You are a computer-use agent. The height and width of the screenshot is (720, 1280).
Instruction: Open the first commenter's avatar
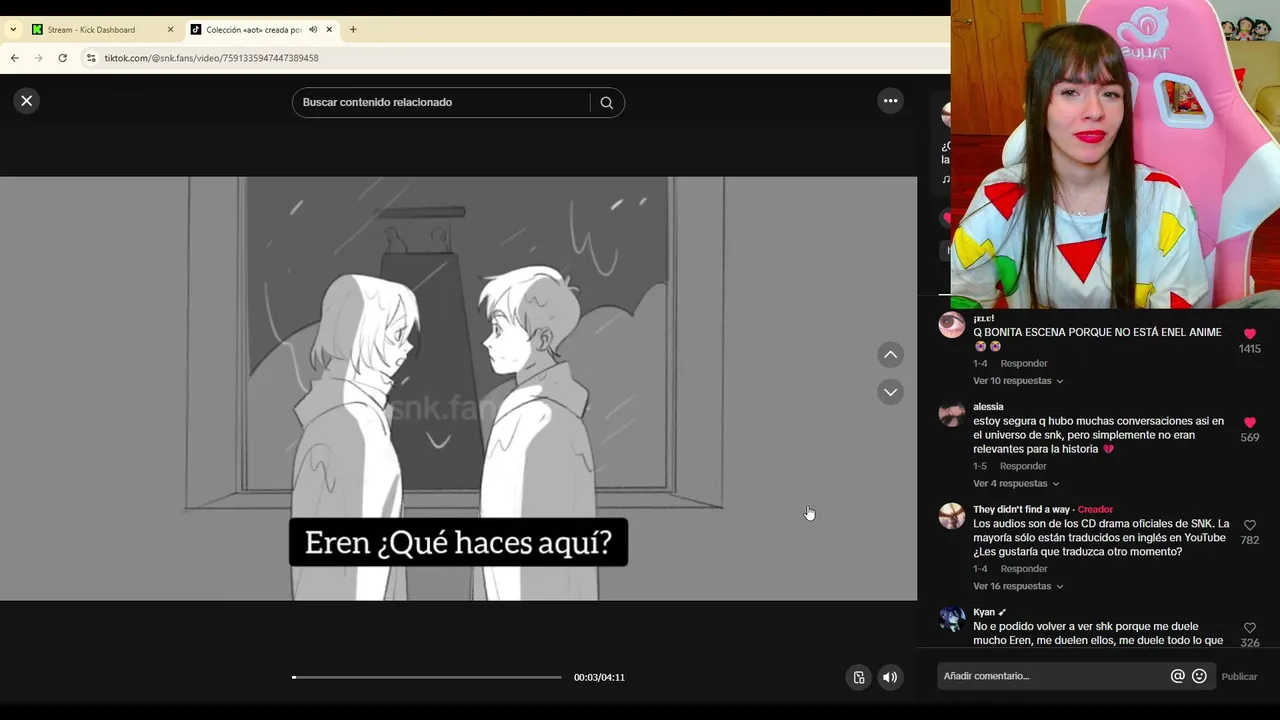pyautogui.click(x=952, y=325)
